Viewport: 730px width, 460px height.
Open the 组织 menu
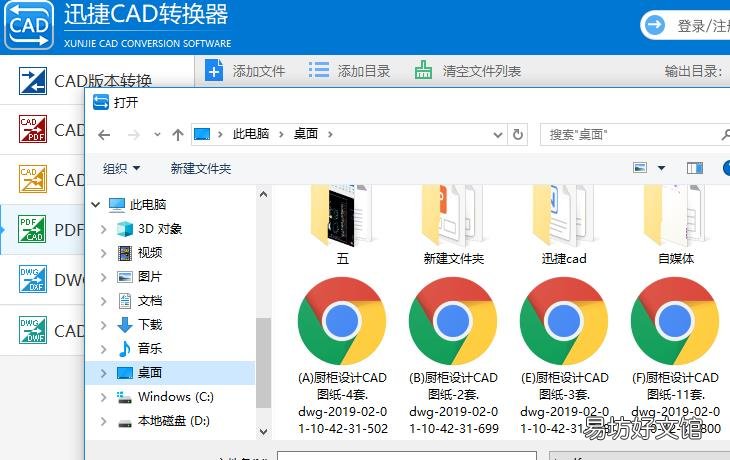click(x=121, y=168)
